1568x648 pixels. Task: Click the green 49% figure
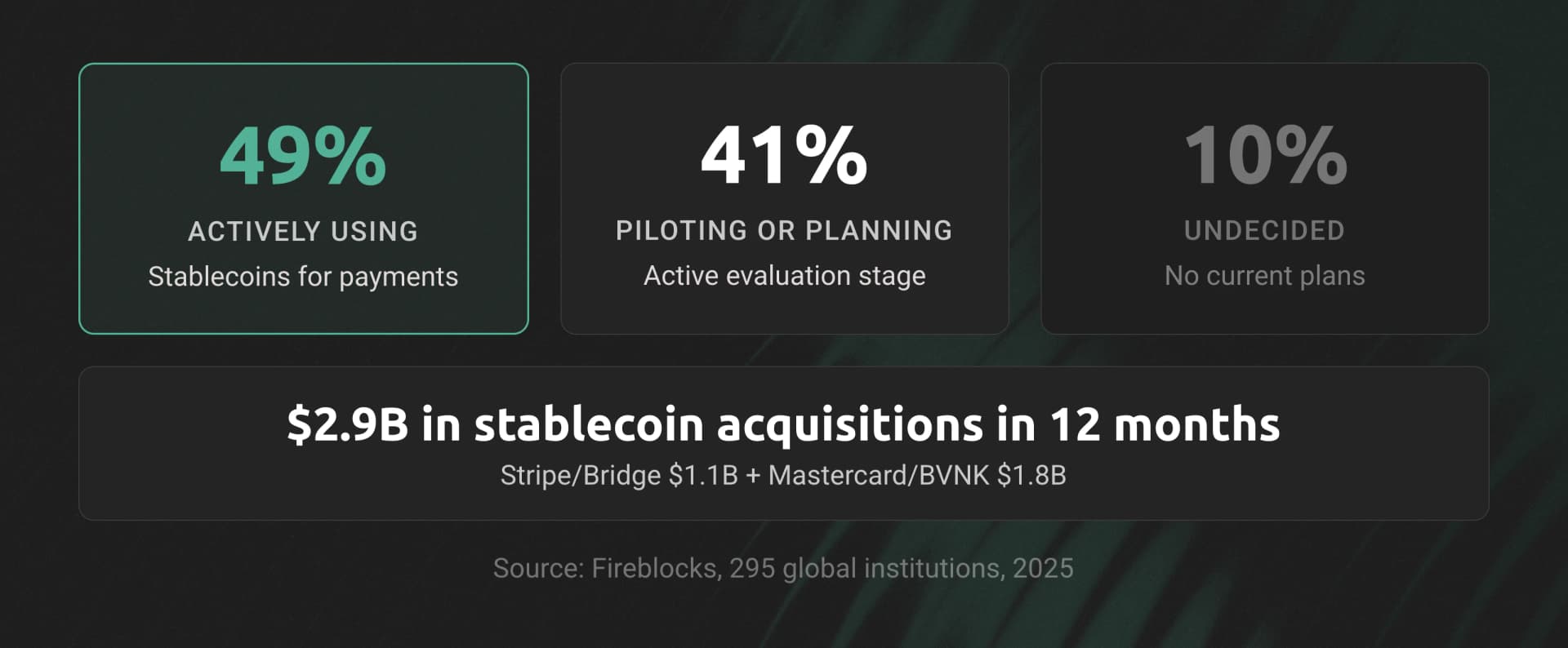(x=303, y=156)
